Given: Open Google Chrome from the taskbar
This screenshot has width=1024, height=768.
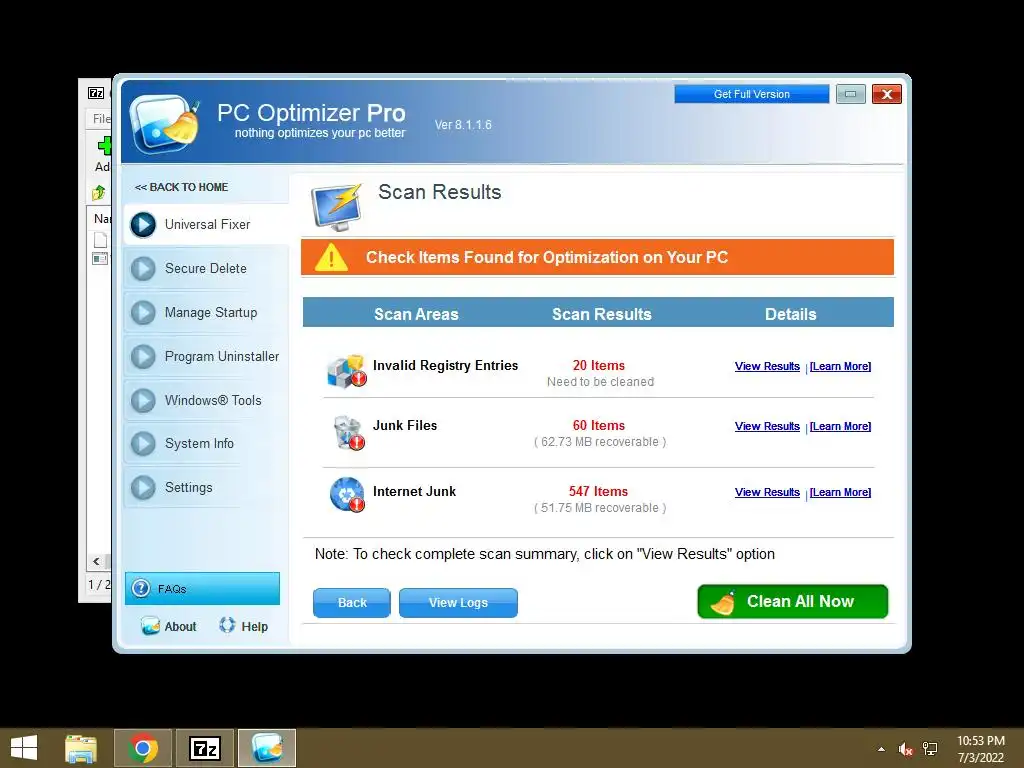Looking at the screenshot, I should tap(143, 748).
